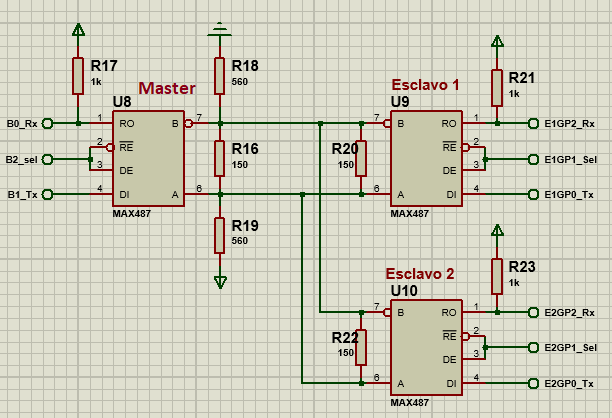Click the R17 reference label

104,66
